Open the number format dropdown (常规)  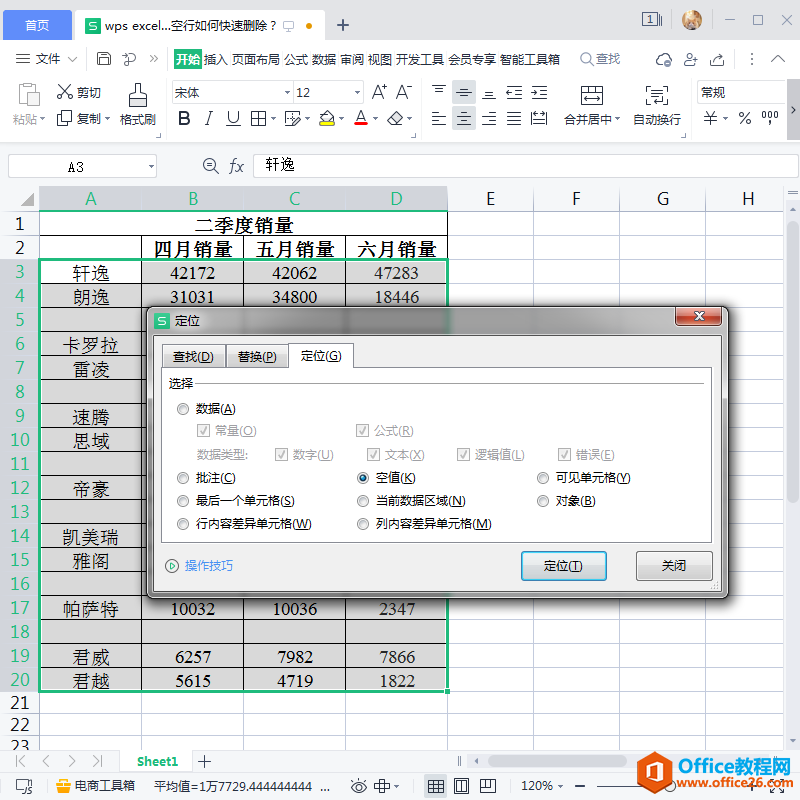740,92
